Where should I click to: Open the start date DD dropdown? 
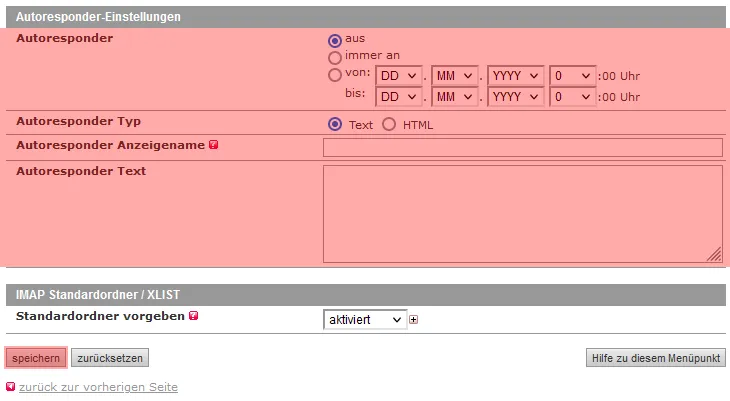click(x=399, y=76)
